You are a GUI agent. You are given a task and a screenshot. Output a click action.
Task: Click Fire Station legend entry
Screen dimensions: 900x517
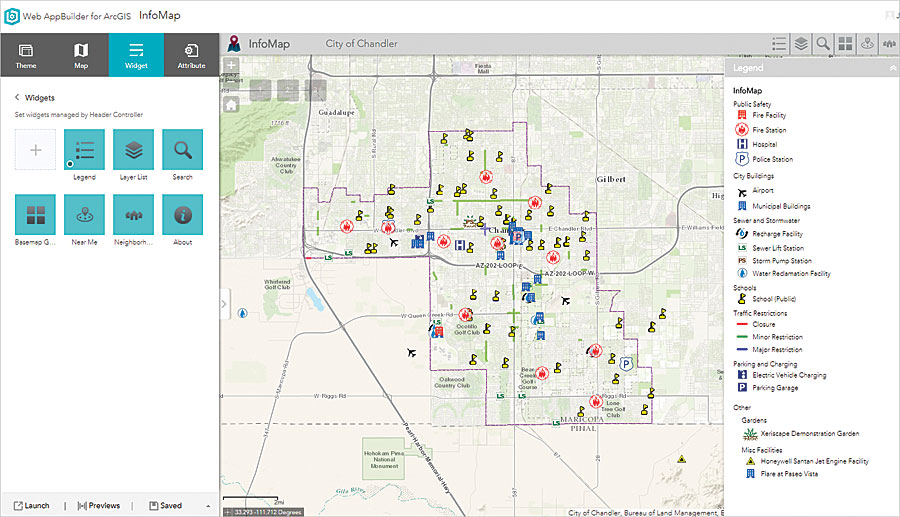tap(761, 130)
